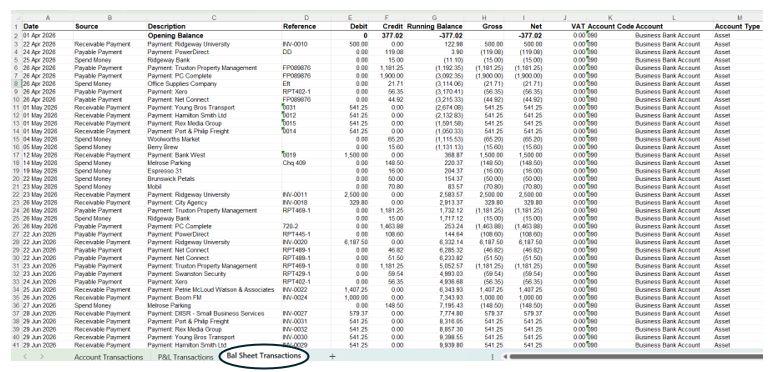Add a new sheet with the plus icon
774x372 pixels.
pos(332,356)
